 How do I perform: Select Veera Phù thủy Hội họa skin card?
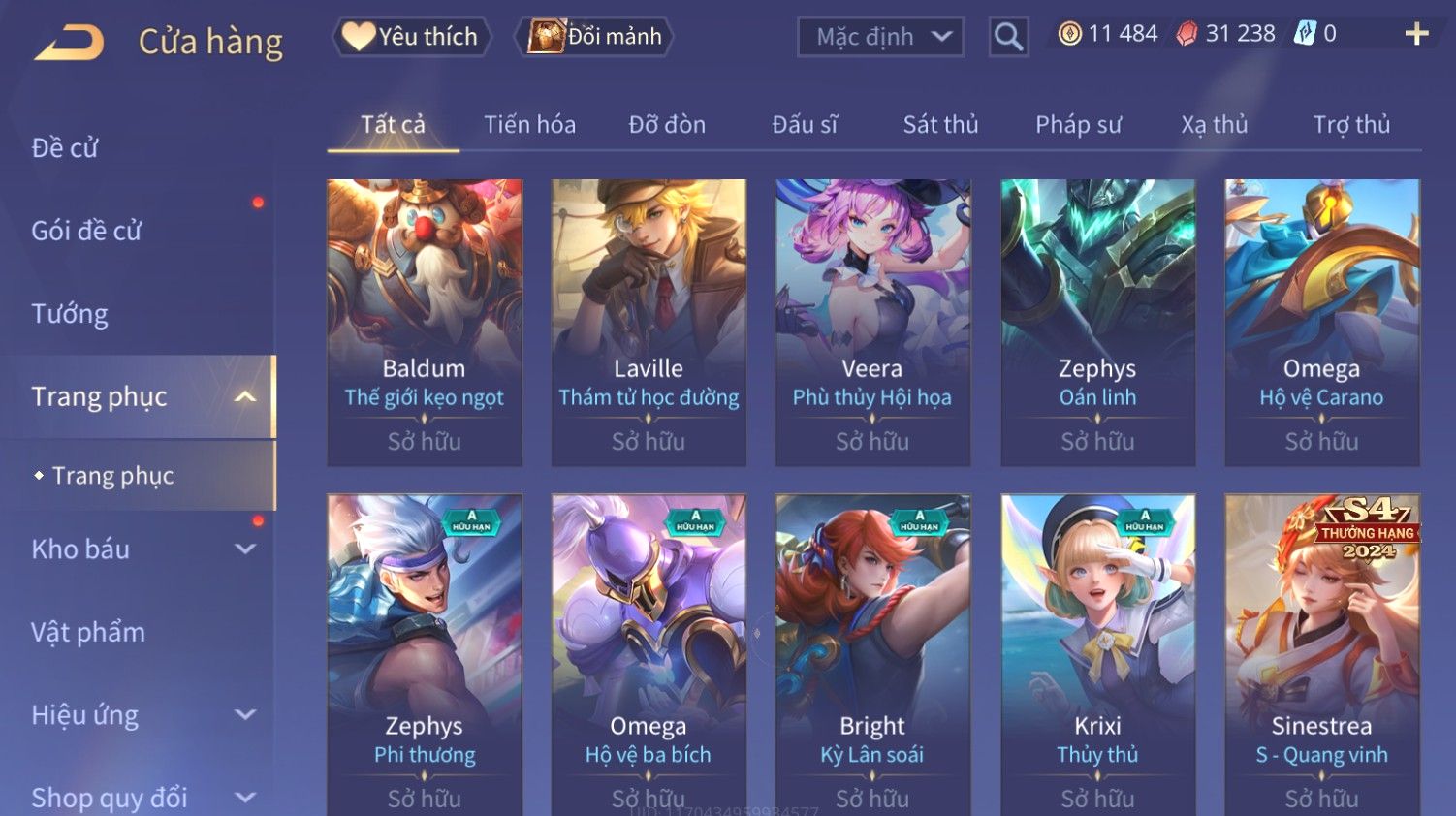point(872,323)
